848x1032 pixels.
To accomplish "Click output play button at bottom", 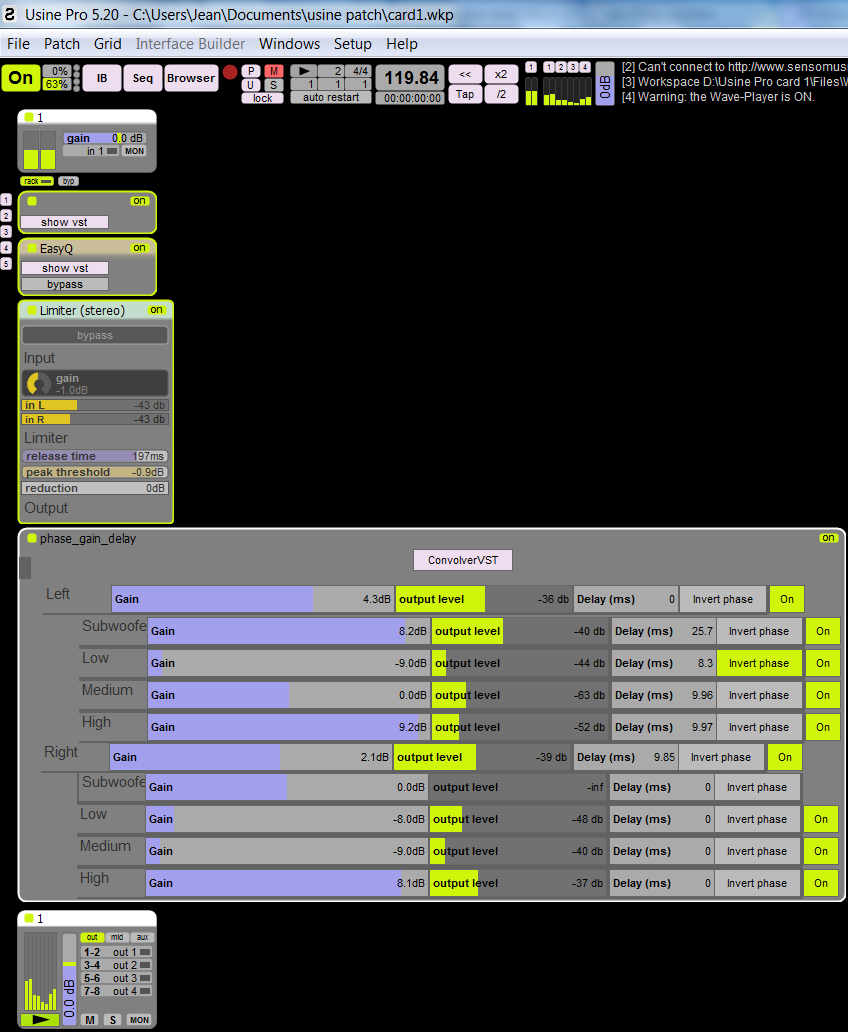I will click(x=40, y=1019).
